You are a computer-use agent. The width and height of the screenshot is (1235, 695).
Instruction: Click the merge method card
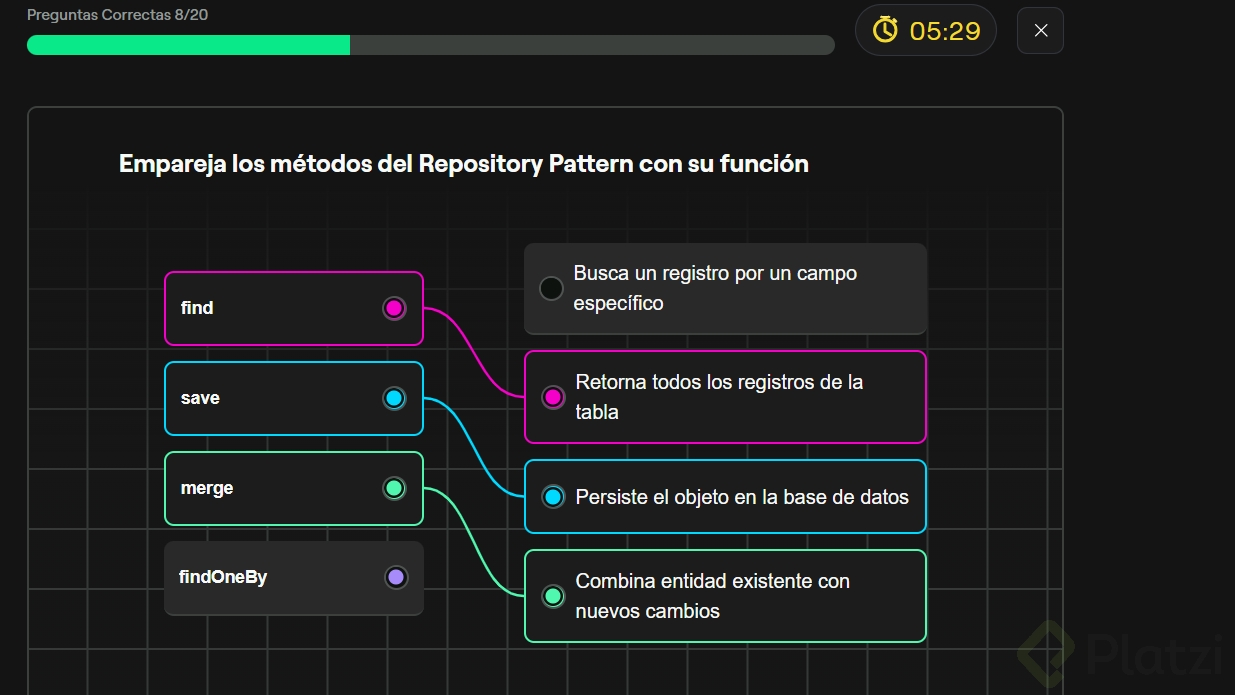pyautogui.click(x=270, y=488)
